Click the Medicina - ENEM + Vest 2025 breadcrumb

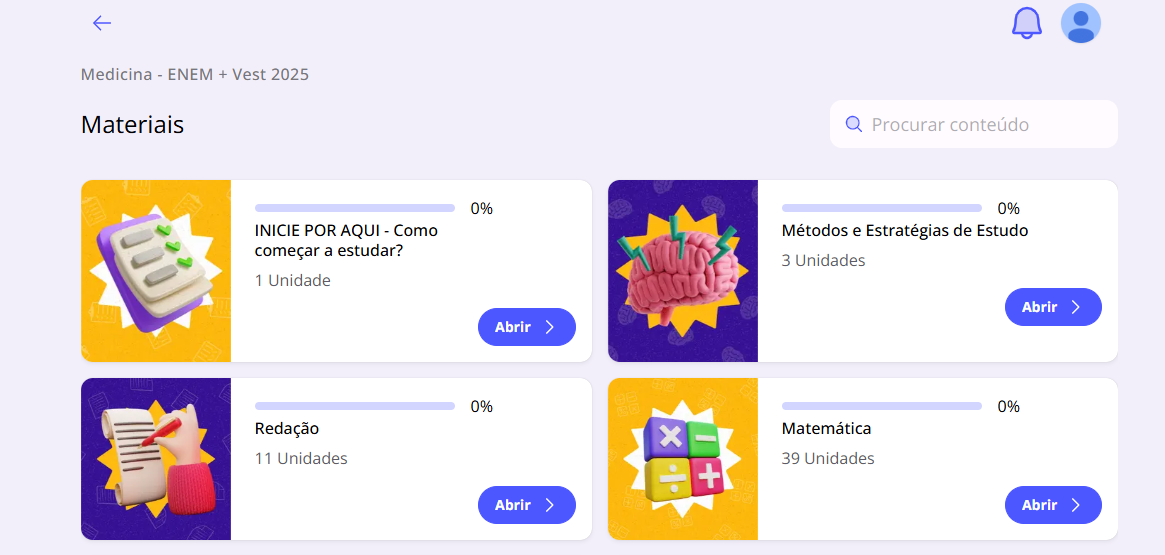pos(195,74)
